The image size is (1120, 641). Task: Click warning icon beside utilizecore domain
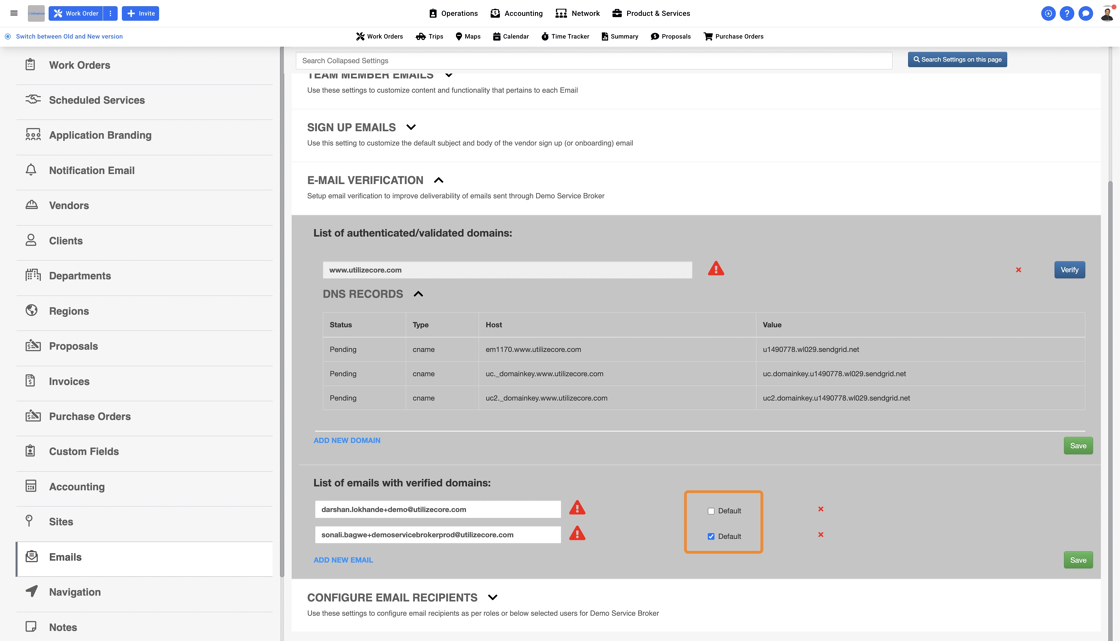(716, 269)
